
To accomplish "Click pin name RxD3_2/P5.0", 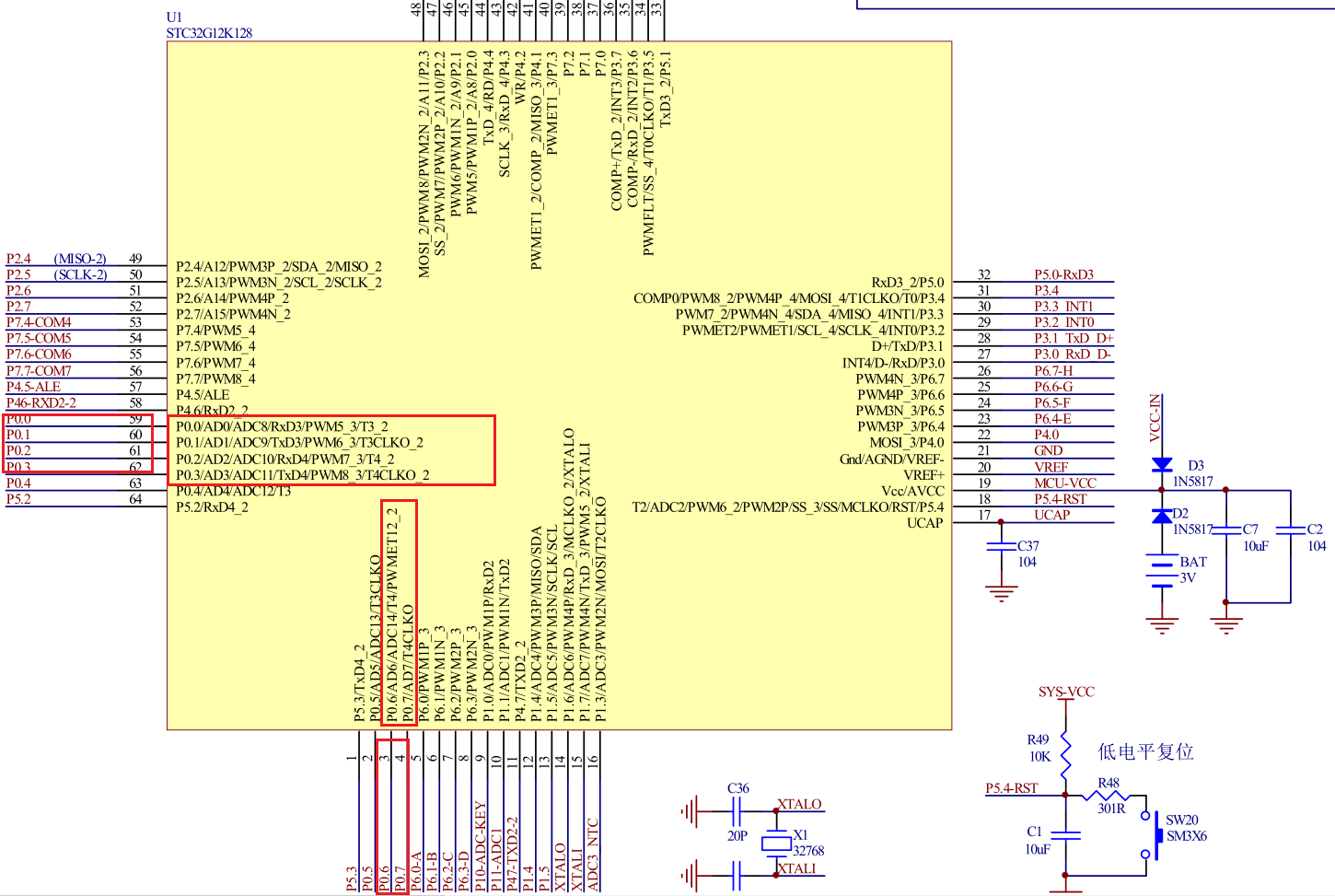I will (x=908, y=283).
